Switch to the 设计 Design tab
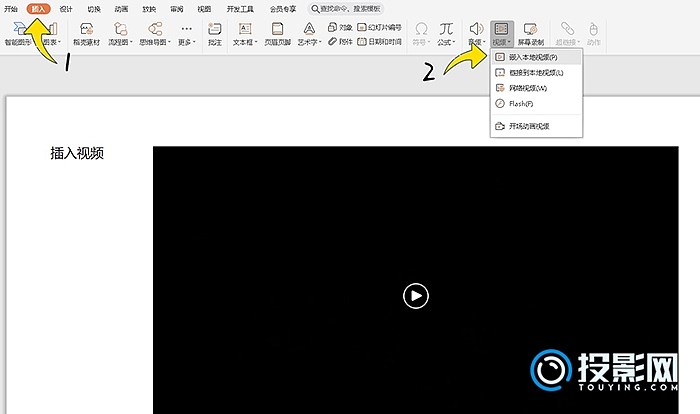The height and width of the screenshot is (414, 700). click(x=66, y=9)
